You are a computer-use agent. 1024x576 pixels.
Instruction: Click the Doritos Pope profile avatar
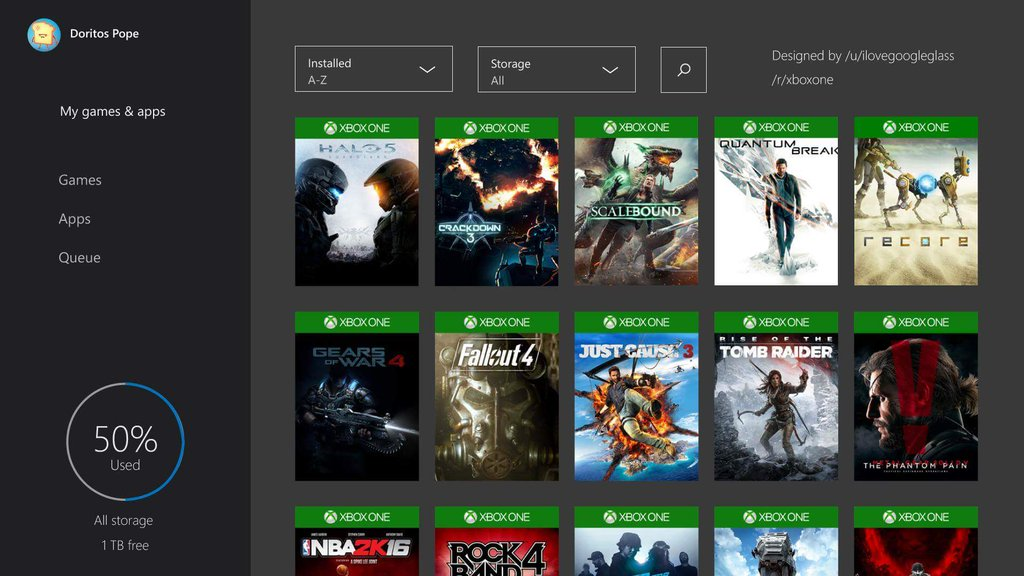pos(44,35)
